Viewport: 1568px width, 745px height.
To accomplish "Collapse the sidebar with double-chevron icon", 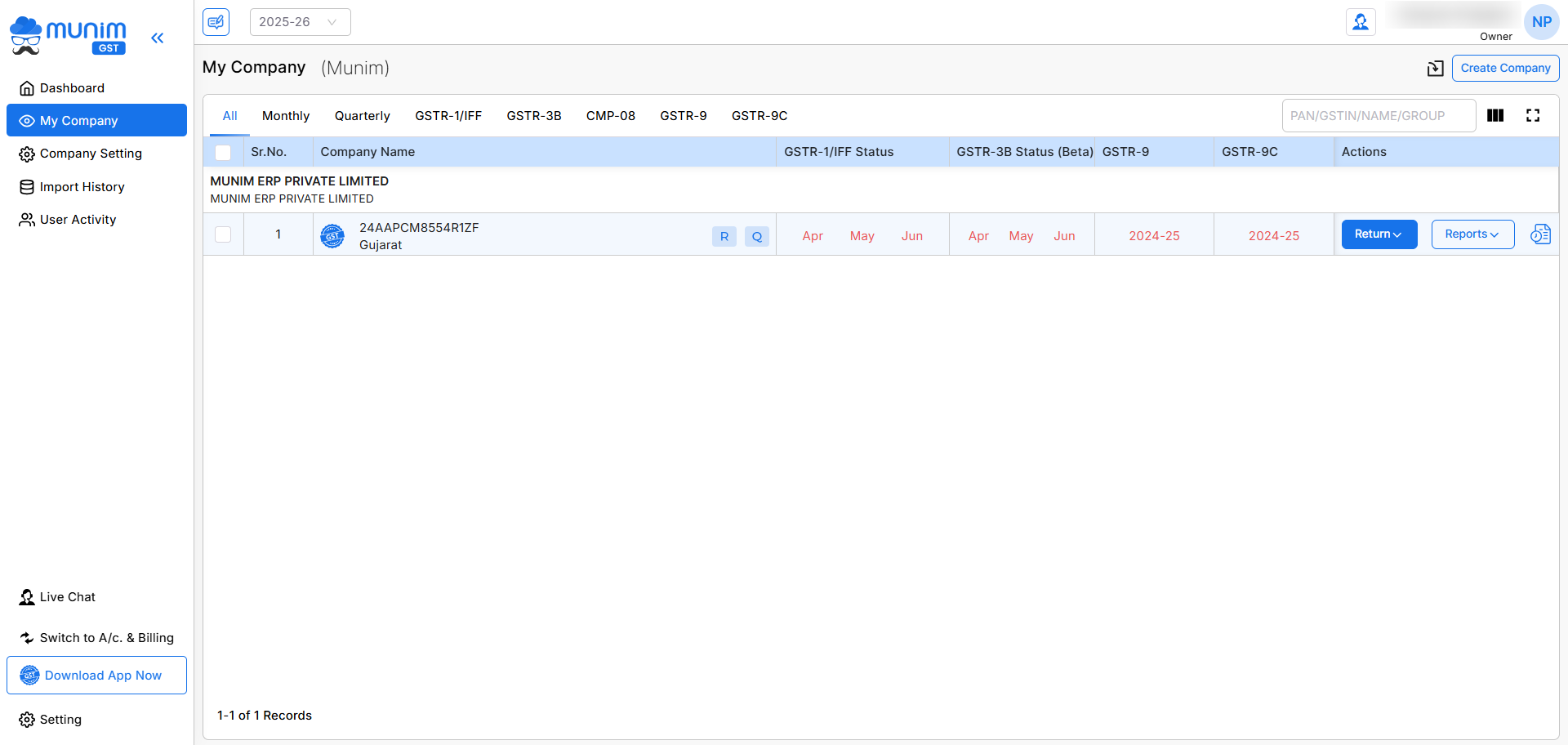I will click(158, 38).
